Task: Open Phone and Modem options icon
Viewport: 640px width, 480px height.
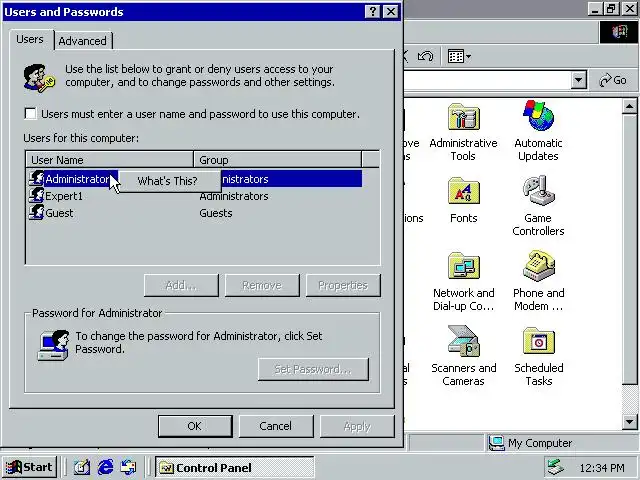Action: coord(538,266)
